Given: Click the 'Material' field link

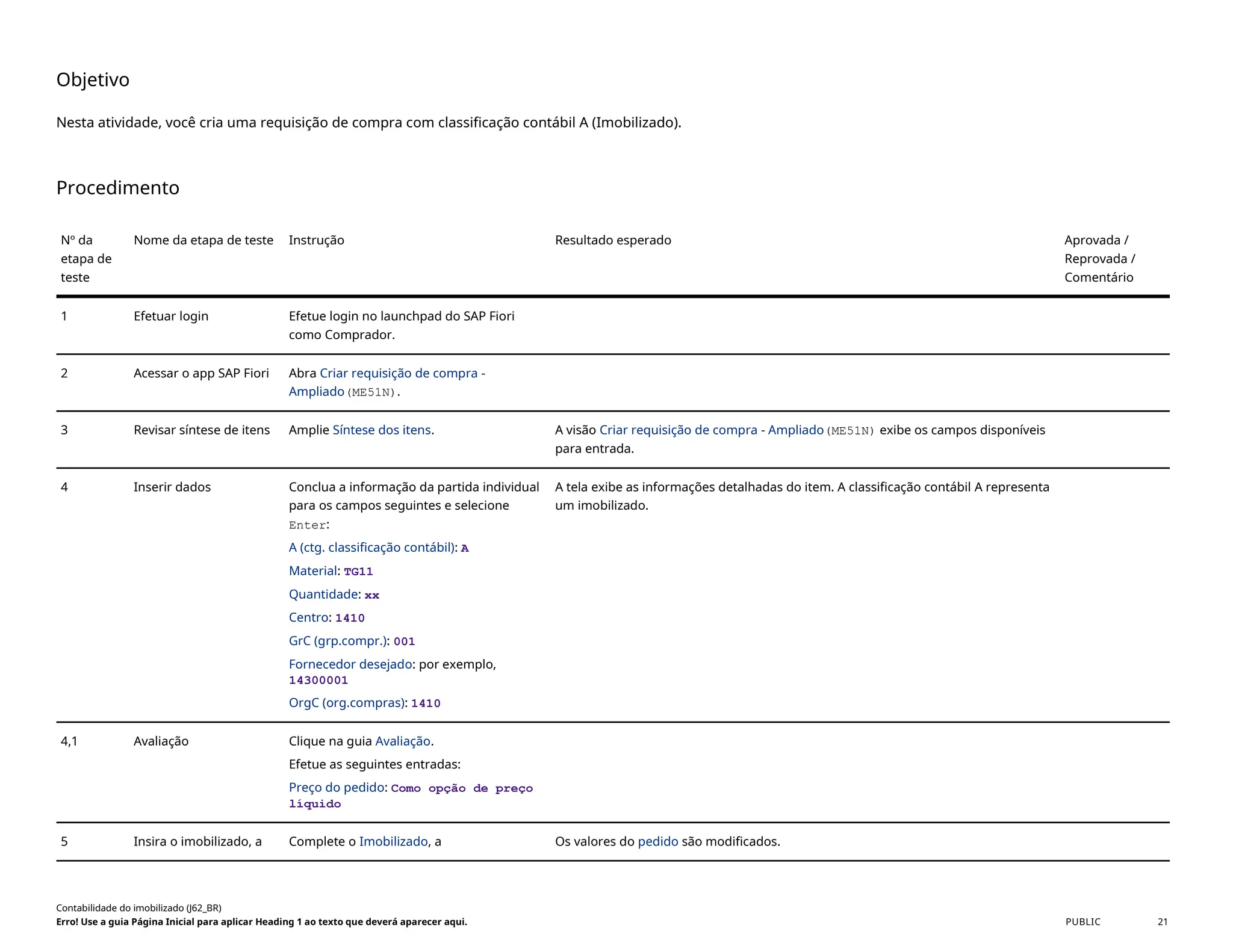Looking at the screenshot, I should pyautogui.click(x=312, y=570).
